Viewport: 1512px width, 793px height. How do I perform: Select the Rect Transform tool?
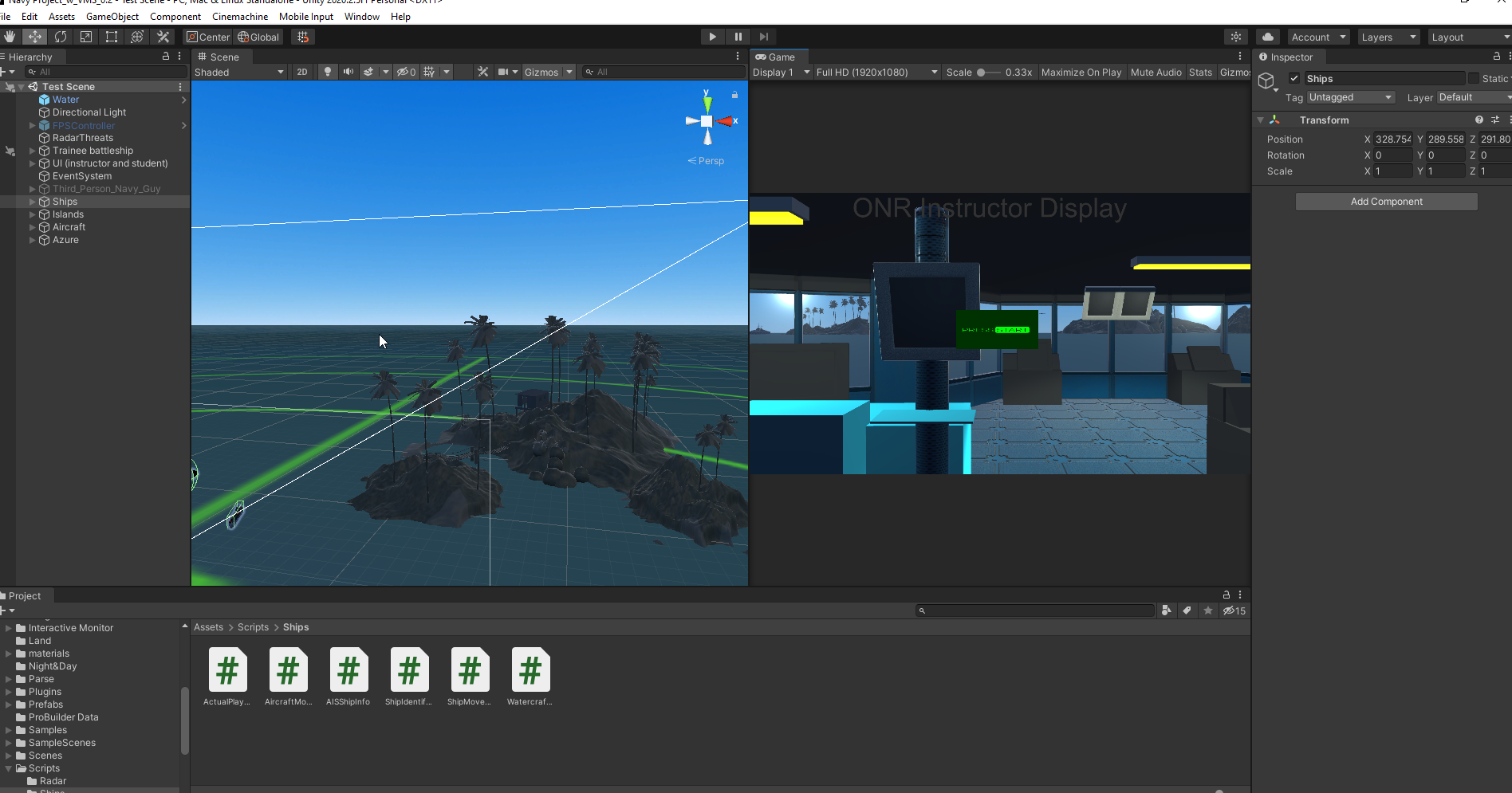click(112, 37)
